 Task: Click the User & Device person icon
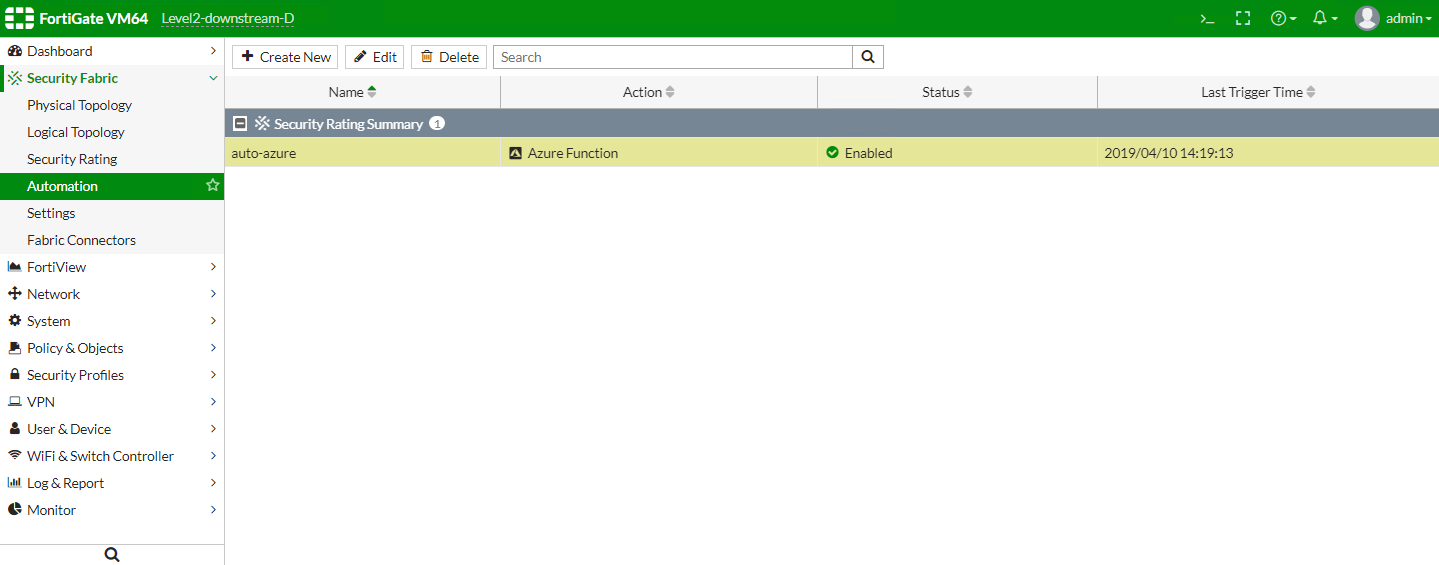point(15,429)
